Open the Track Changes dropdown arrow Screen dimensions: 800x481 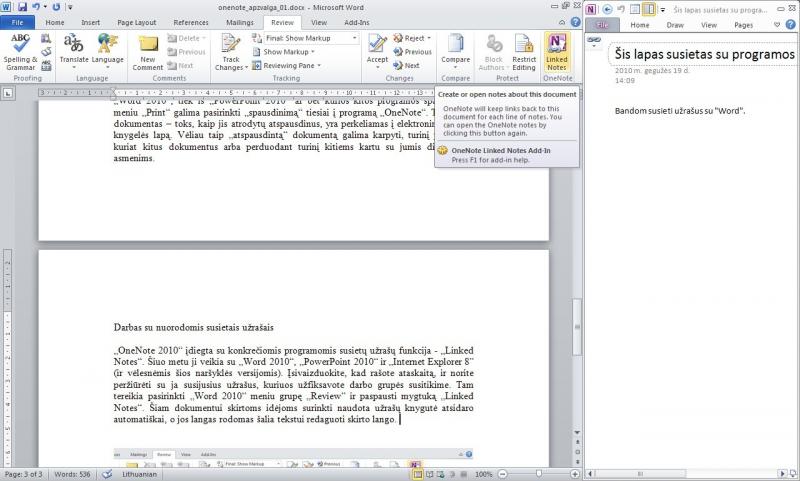(246, 67)
